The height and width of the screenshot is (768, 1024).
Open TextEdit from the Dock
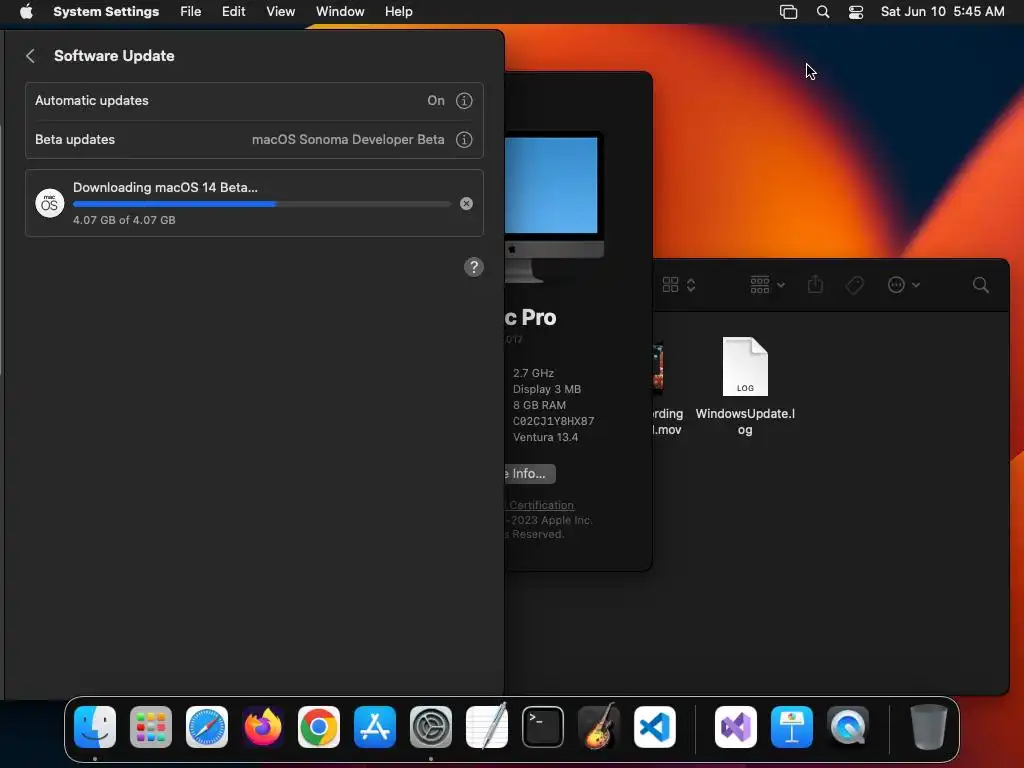(487, 726)
